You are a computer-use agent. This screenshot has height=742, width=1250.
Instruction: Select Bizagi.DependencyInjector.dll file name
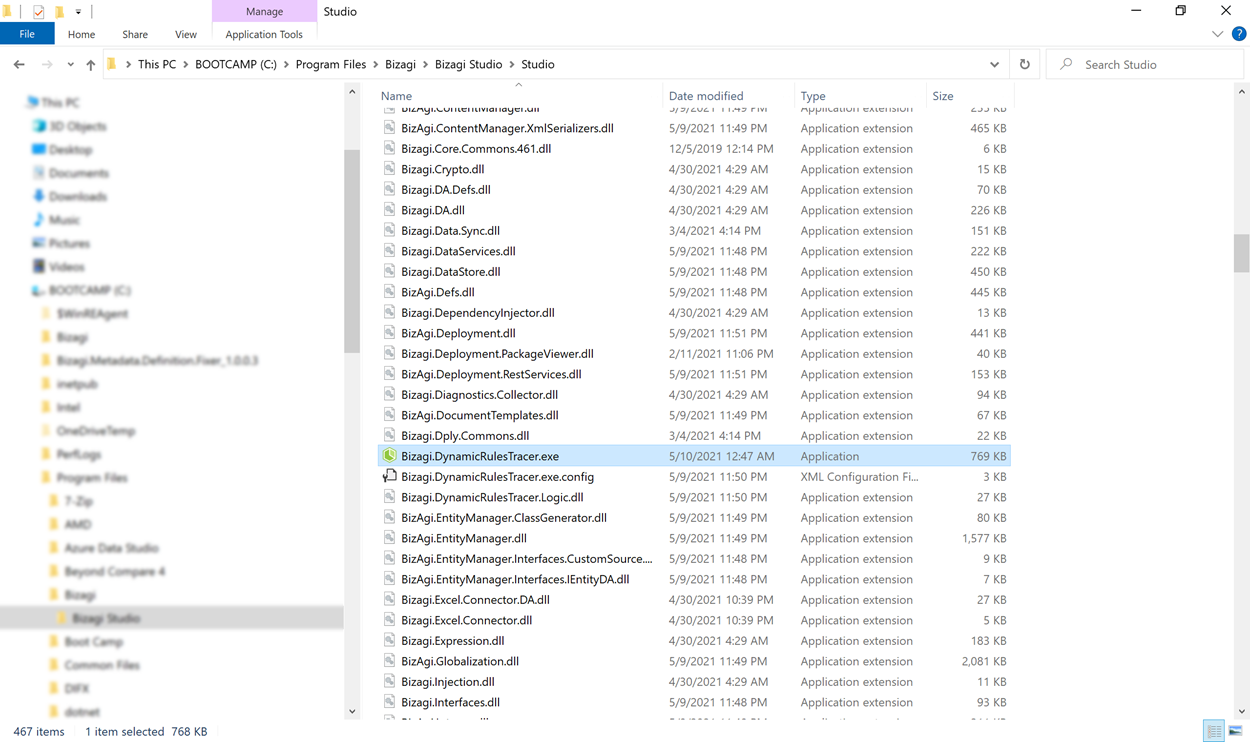click(x=478, y=313)
